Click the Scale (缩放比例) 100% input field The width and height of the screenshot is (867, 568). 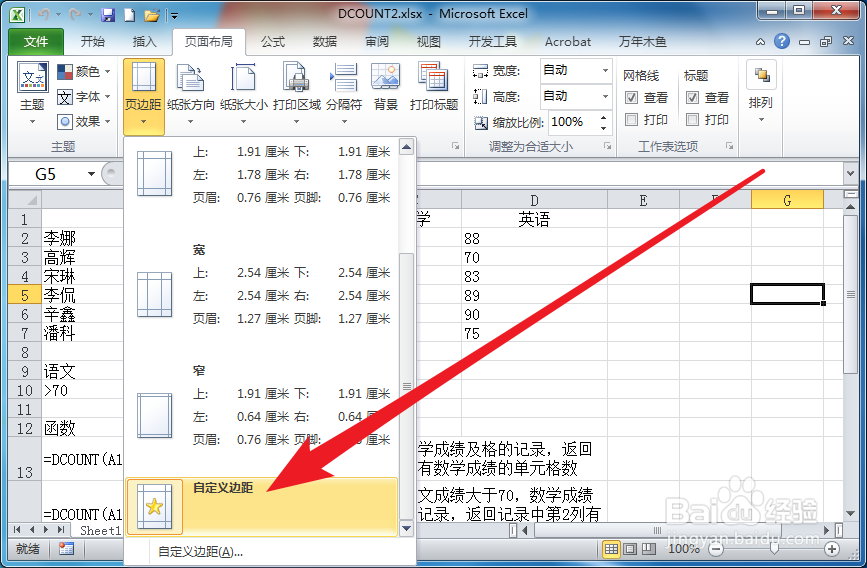(x=573, y=122)
